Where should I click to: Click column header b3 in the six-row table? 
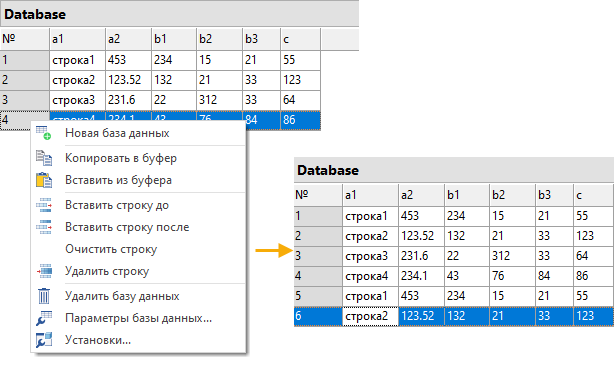click(x=554, y=195)
